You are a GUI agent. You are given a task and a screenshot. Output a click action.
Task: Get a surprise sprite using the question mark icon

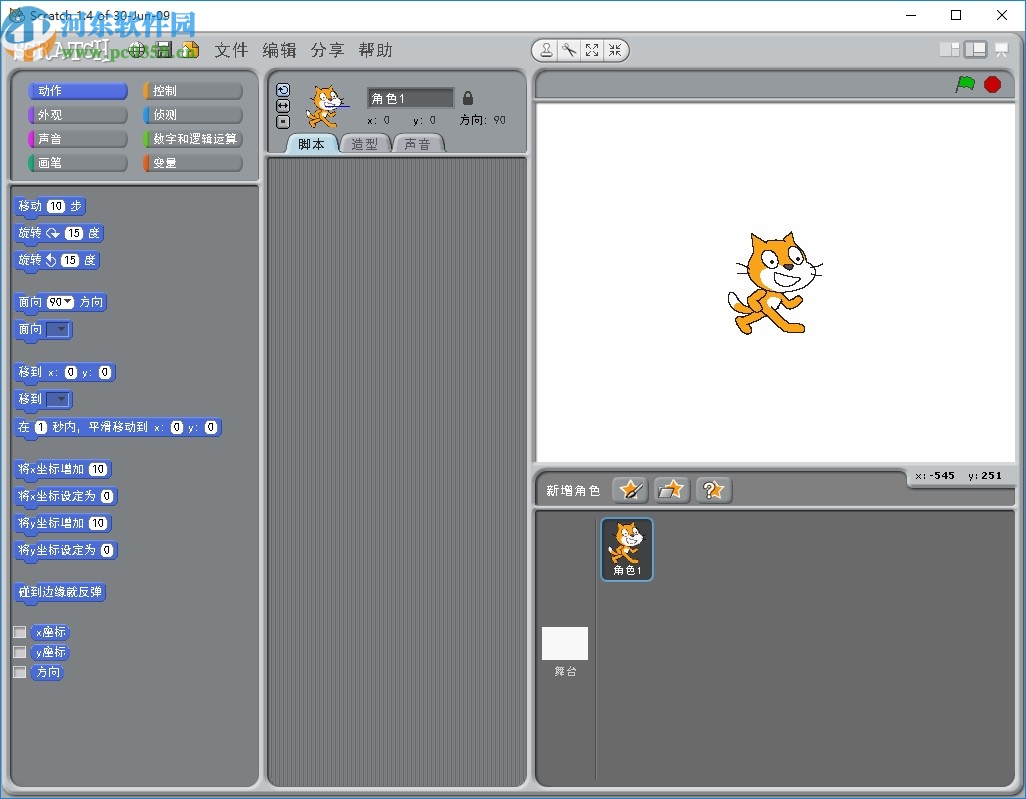coord(712,489)
